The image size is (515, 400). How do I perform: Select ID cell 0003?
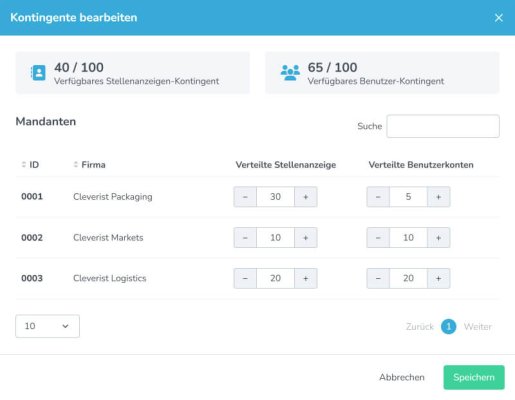point(32,278)
